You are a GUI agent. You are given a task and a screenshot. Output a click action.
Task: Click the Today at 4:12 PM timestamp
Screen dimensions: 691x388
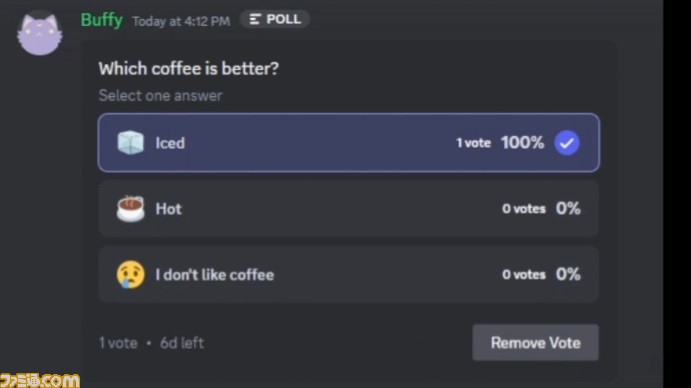[181, 21]
